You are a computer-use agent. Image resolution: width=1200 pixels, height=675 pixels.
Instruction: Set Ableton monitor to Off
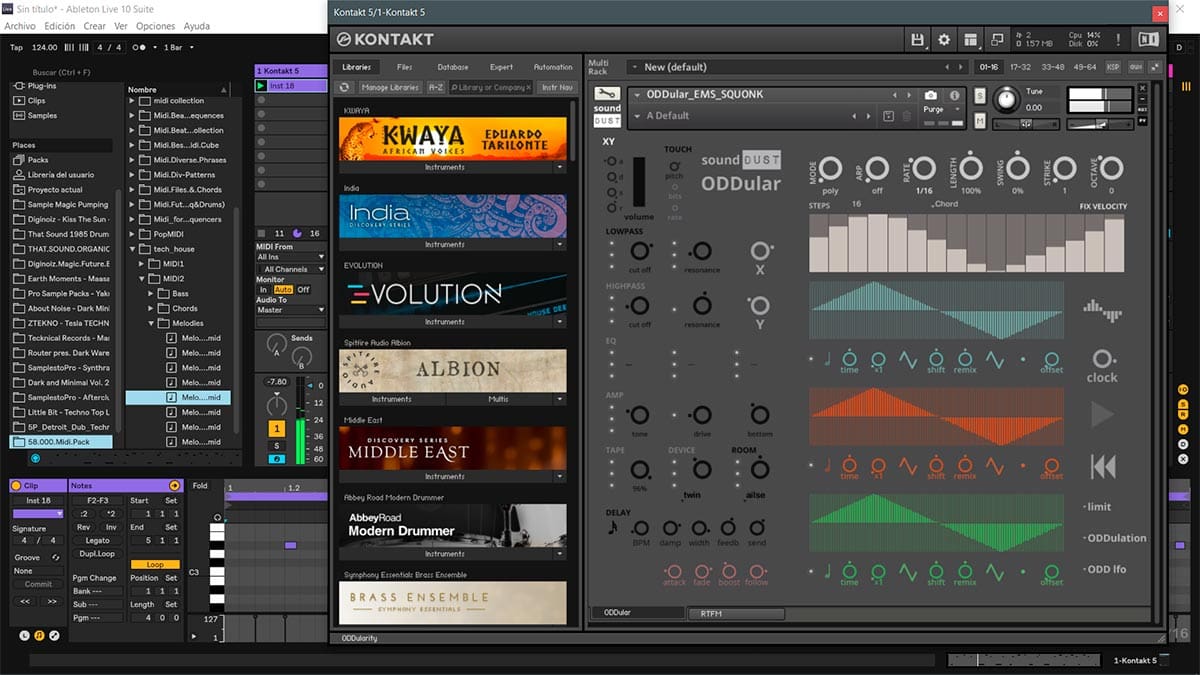pos(303,290)
